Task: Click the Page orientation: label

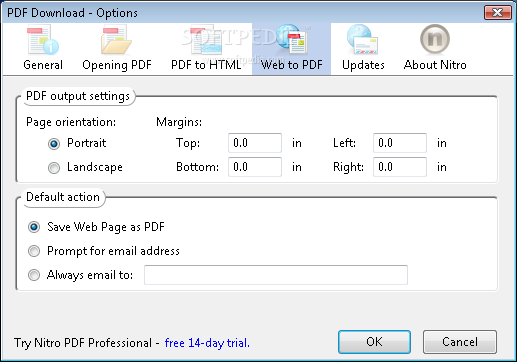Action: pos(71,122)
